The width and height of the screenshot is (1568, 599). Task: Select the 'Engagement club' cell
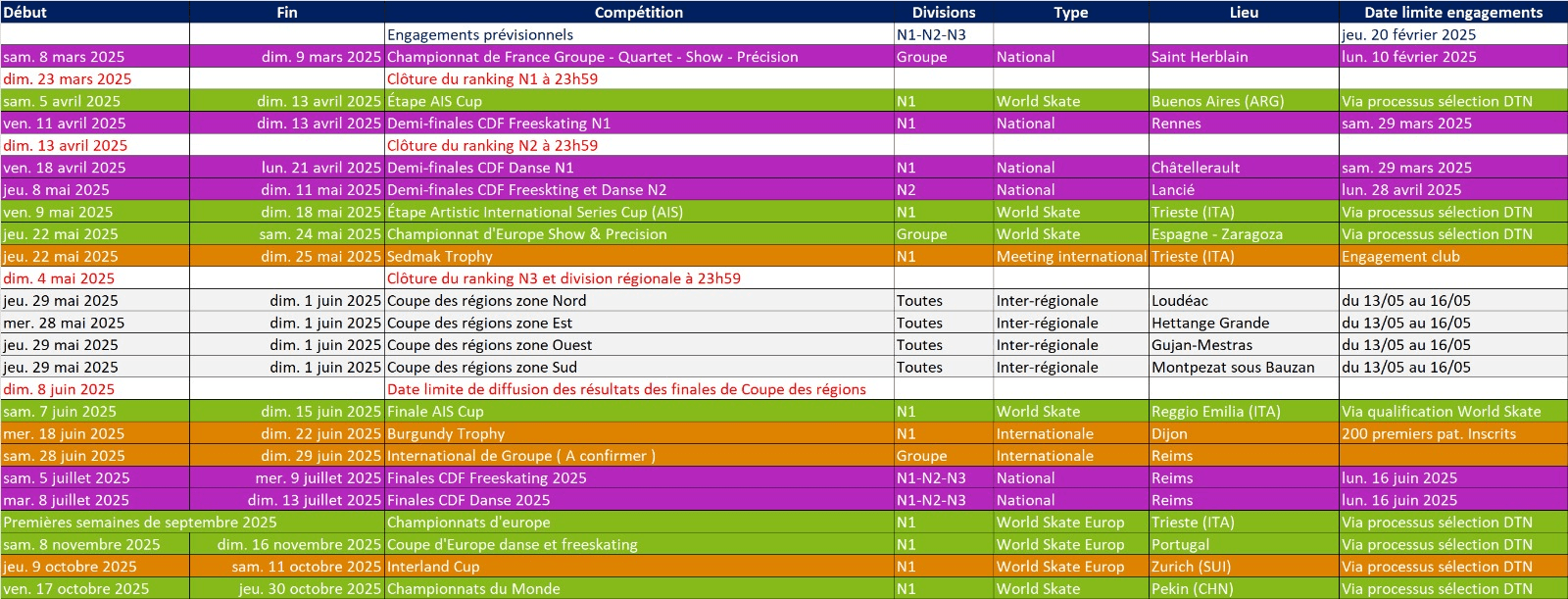[1453, 256]
